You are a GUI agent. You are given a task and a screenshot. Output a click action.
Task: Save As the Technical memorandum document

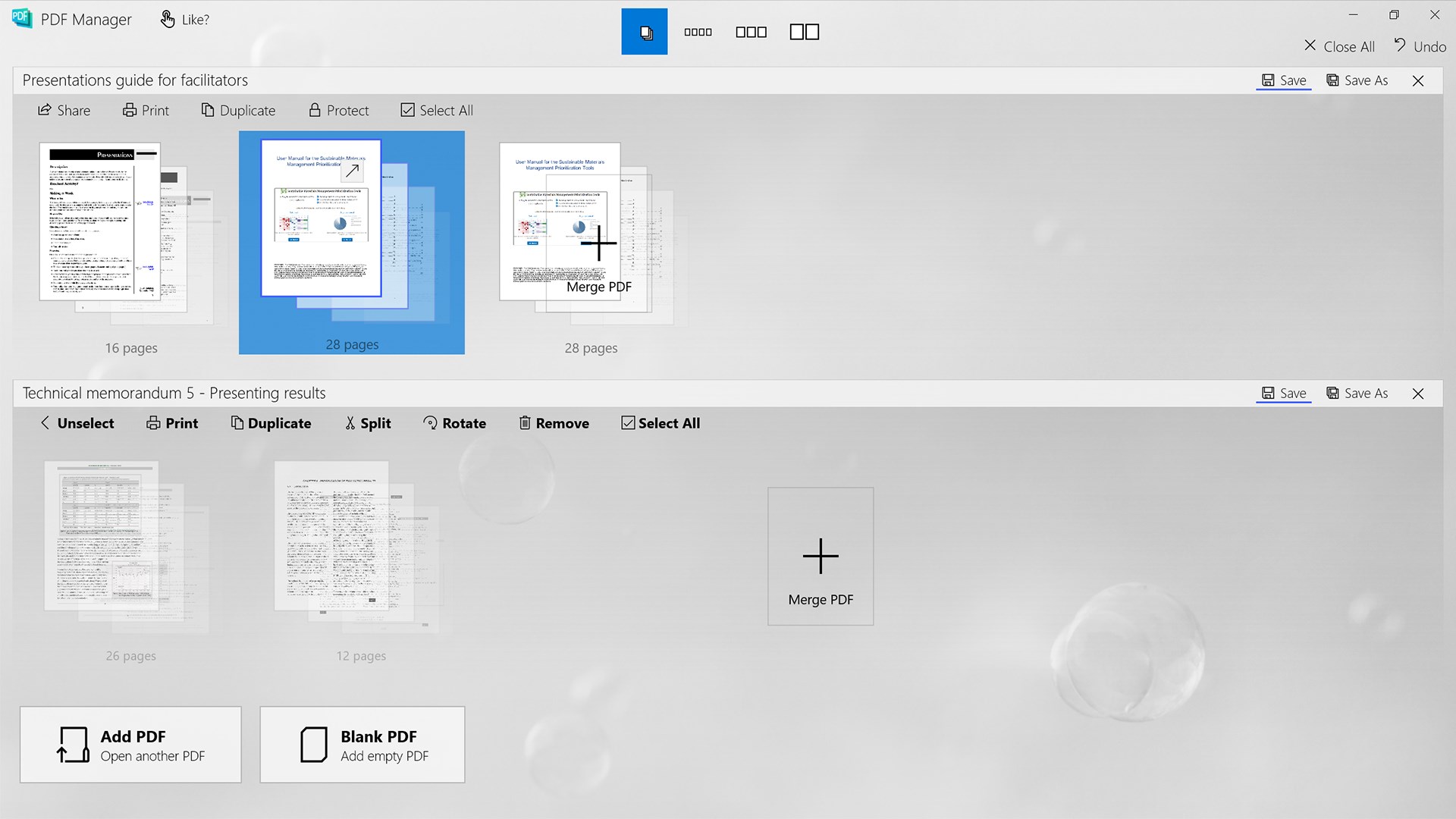[1357, 393]
